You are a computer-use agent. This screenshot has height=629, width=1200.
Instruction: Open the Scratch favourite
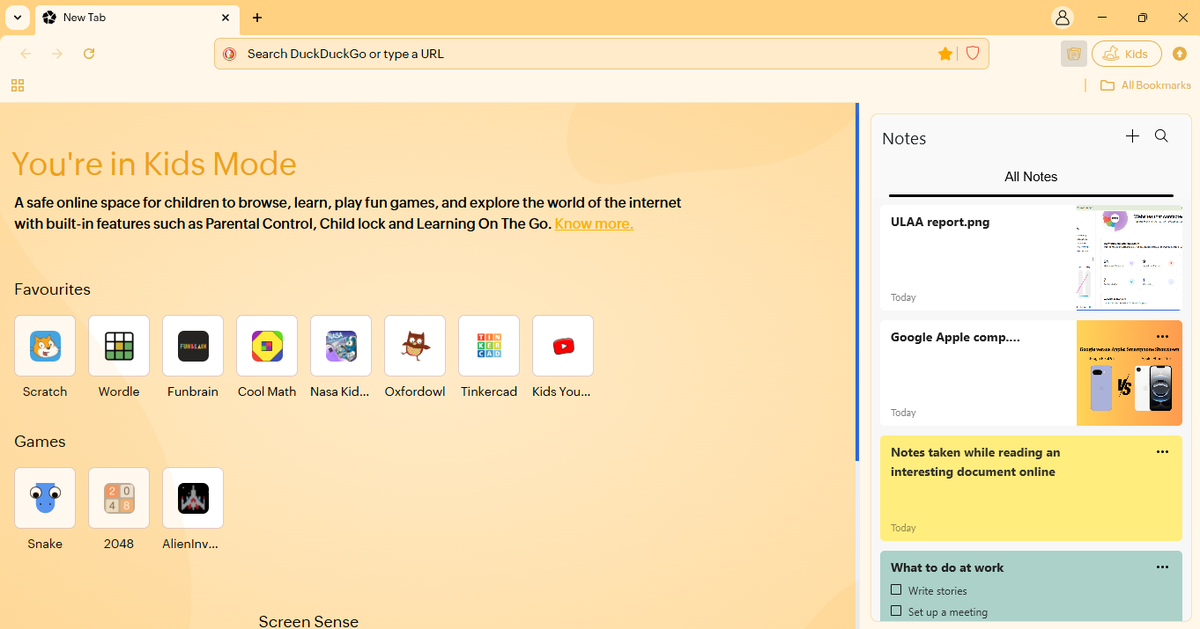tap(45, 346)
